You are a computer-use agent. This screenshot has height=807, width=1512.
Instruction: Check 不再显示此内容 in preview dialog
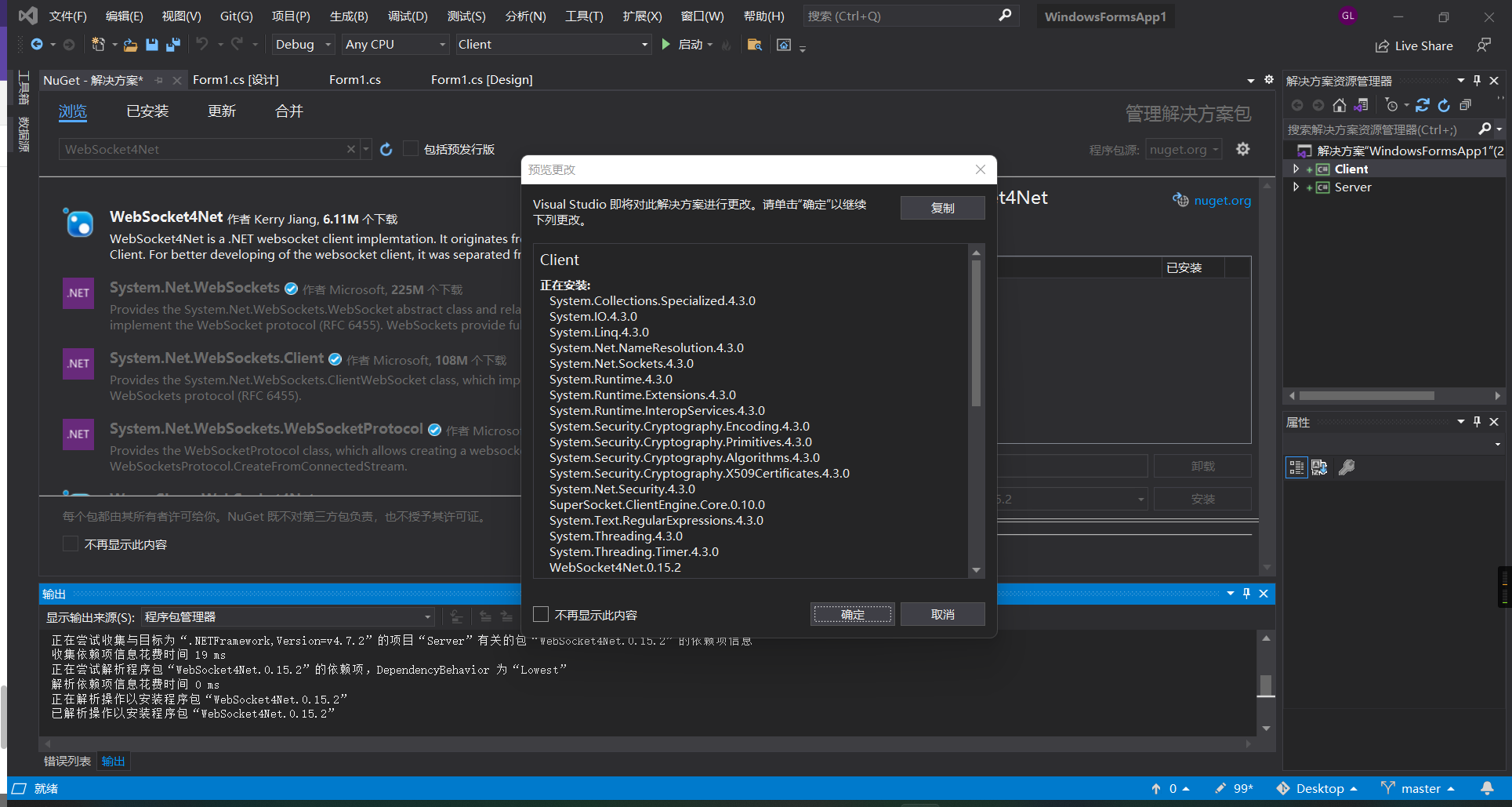coord(541,614)
